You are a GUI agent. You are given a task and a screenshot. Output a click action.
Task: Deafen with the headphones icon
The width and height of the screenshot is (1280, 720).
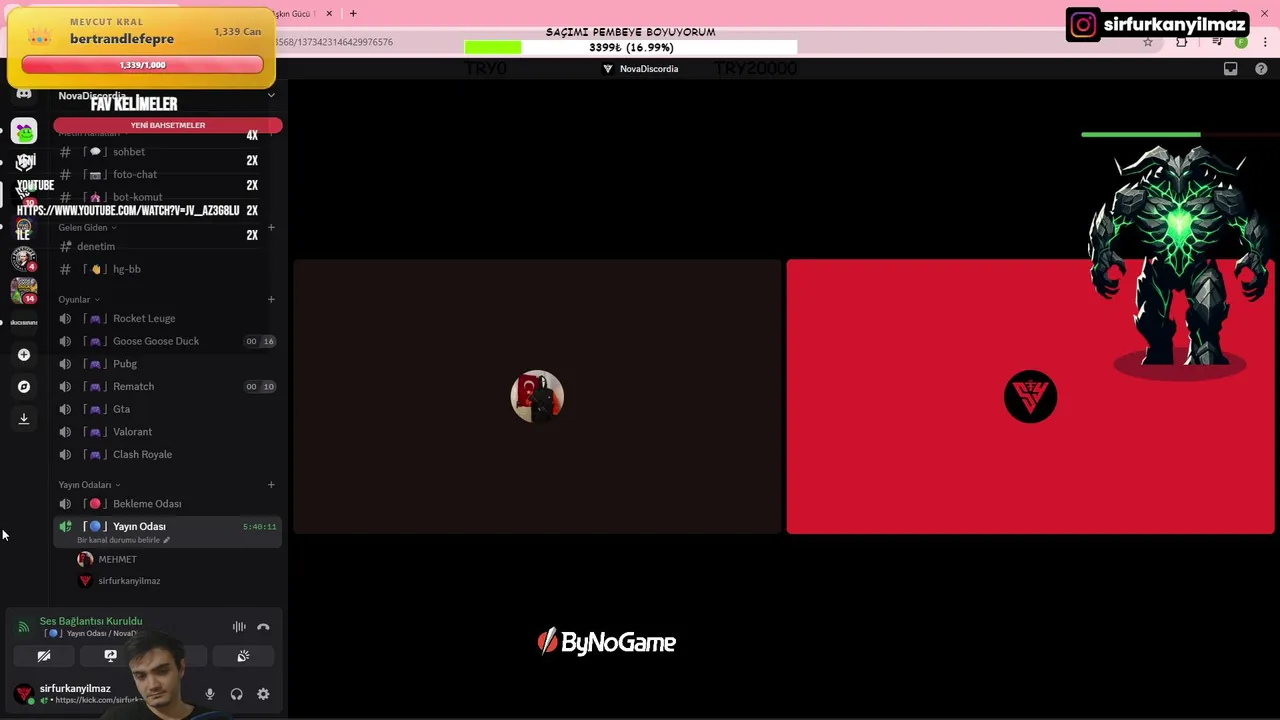tap(237, 694)
